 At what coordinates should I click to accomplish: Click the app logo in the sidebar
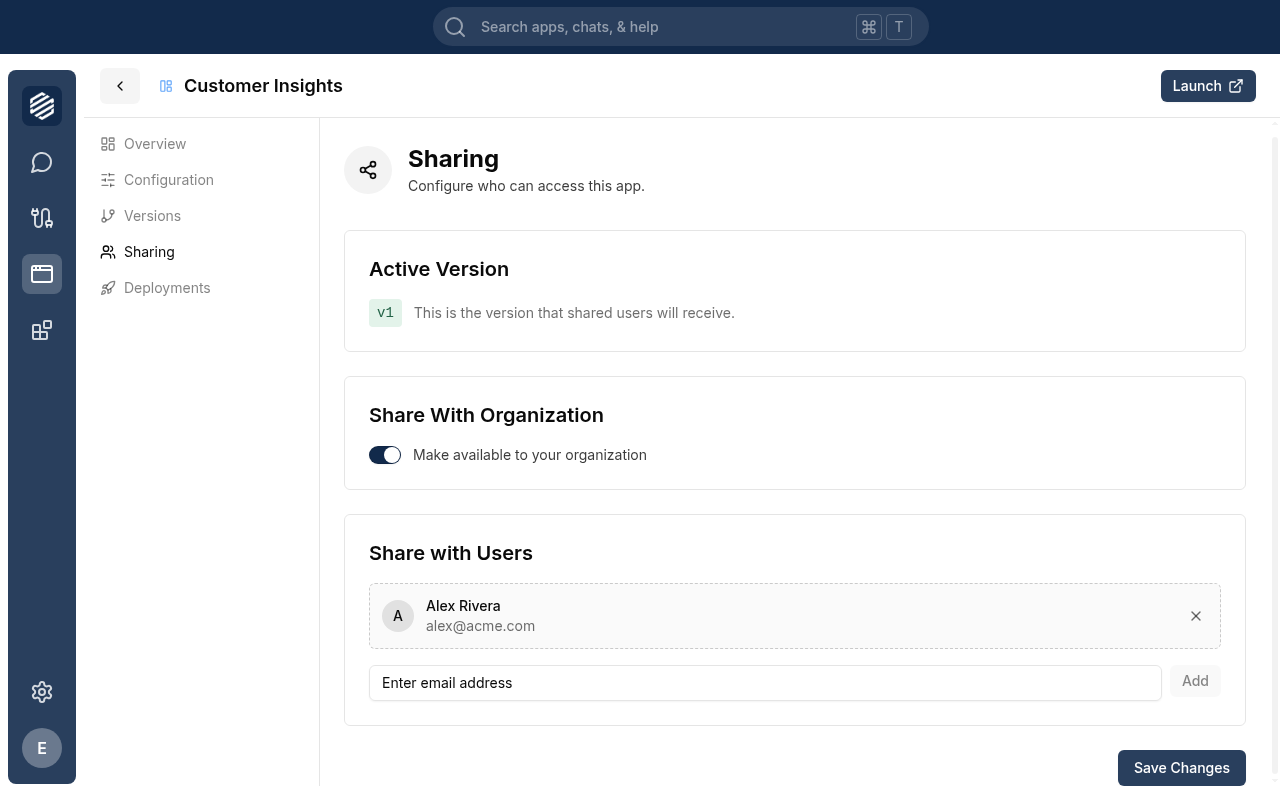[42, 106]
